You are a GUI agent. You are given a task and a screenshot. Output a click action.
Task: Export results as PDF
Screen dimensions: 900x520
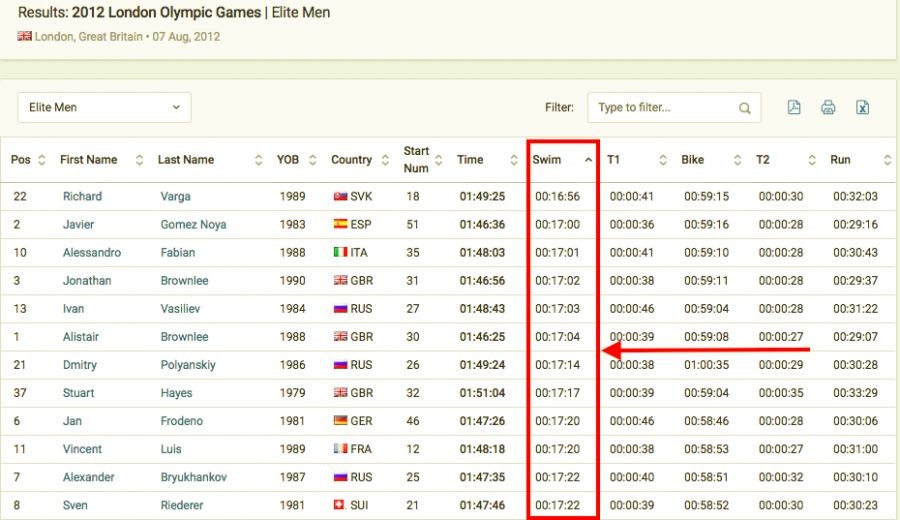tap(794, 108)
